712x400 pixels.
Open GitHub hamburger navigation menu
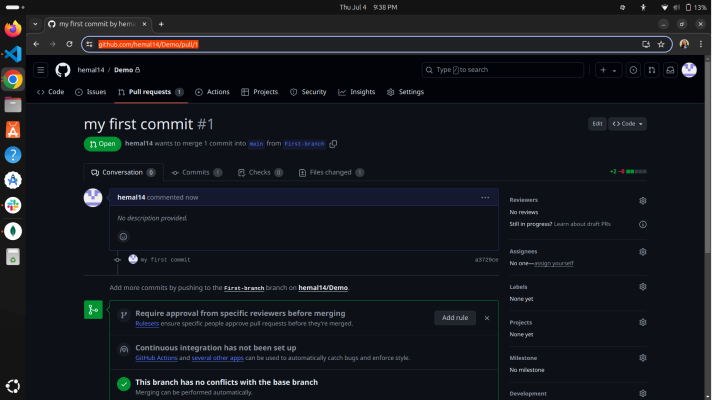coord(40,70)
